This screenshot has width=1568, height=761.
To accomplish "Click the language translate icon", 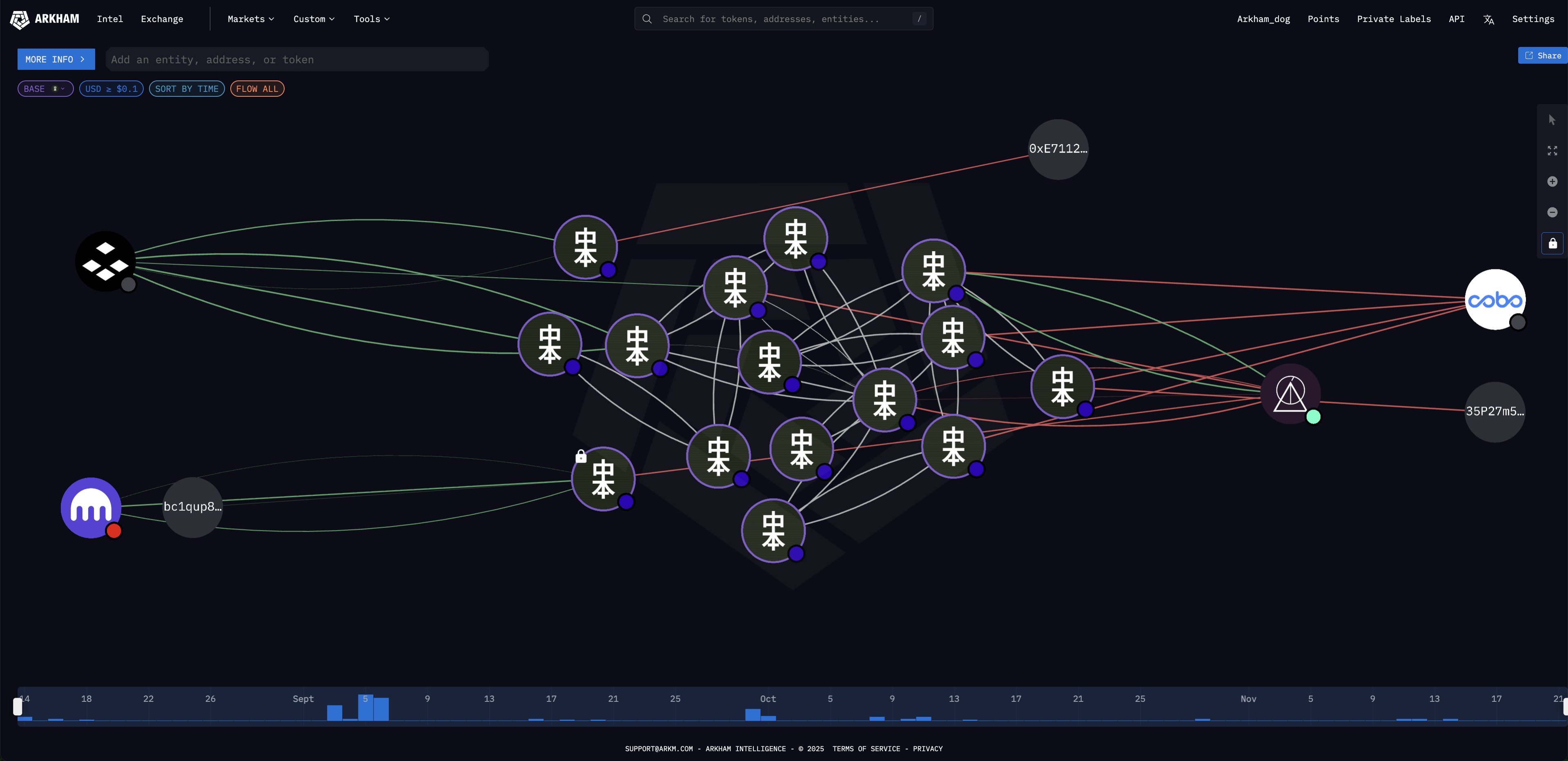I will point(1488,20).
